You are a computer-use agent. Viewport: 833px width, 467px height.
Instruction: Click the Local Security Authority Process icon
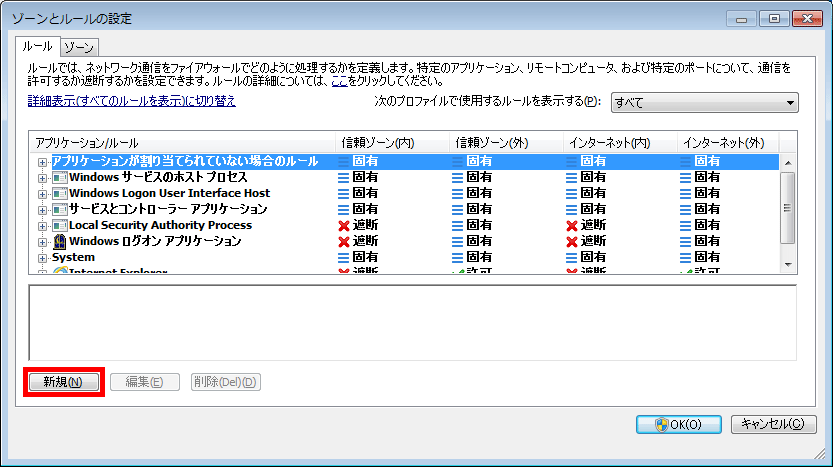coord(59,225)
